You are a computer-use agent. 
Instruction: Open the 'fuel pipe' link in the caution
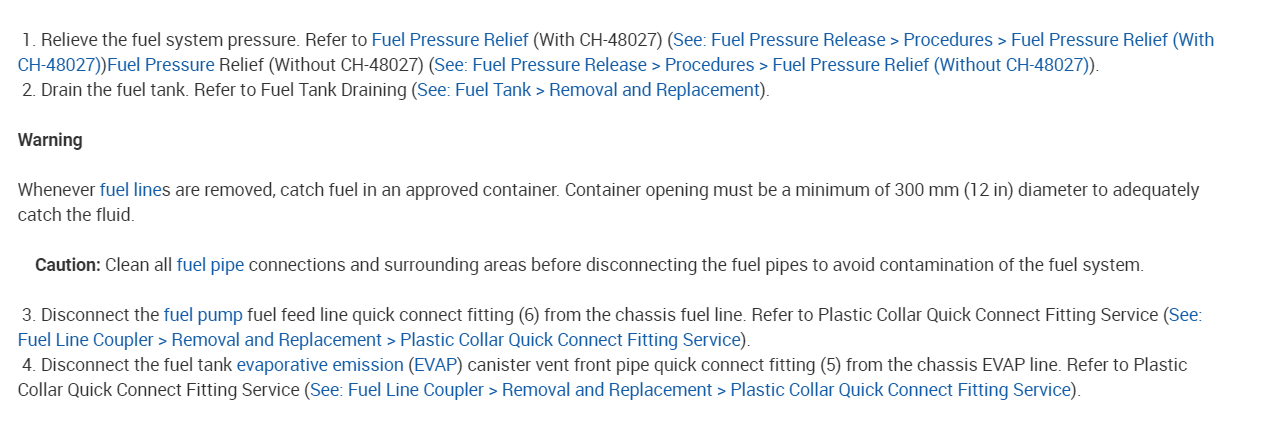coord(210,265)
